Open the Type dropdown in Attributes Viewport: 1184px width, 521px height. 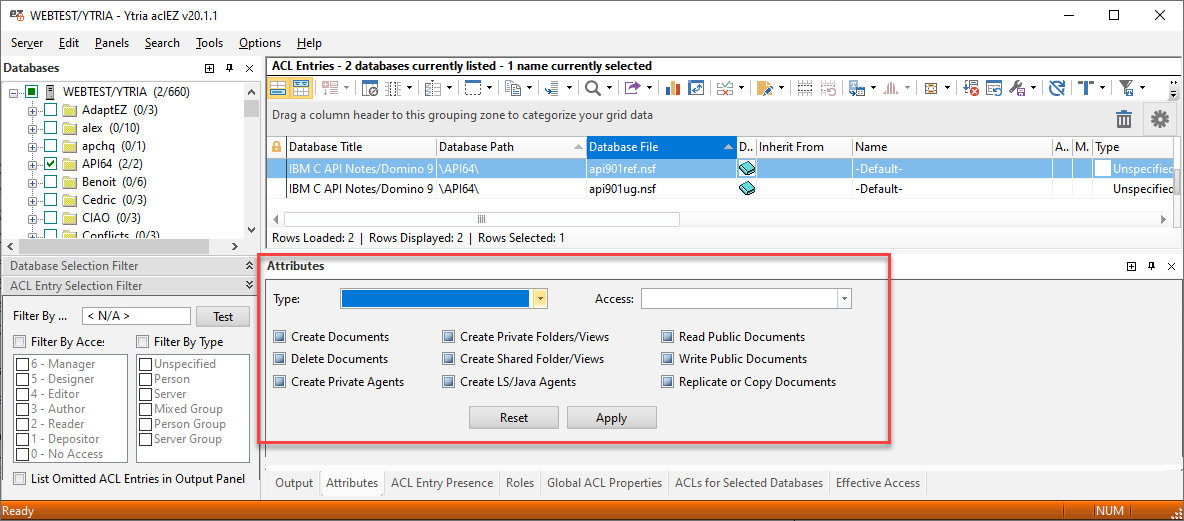pos(540,298)
